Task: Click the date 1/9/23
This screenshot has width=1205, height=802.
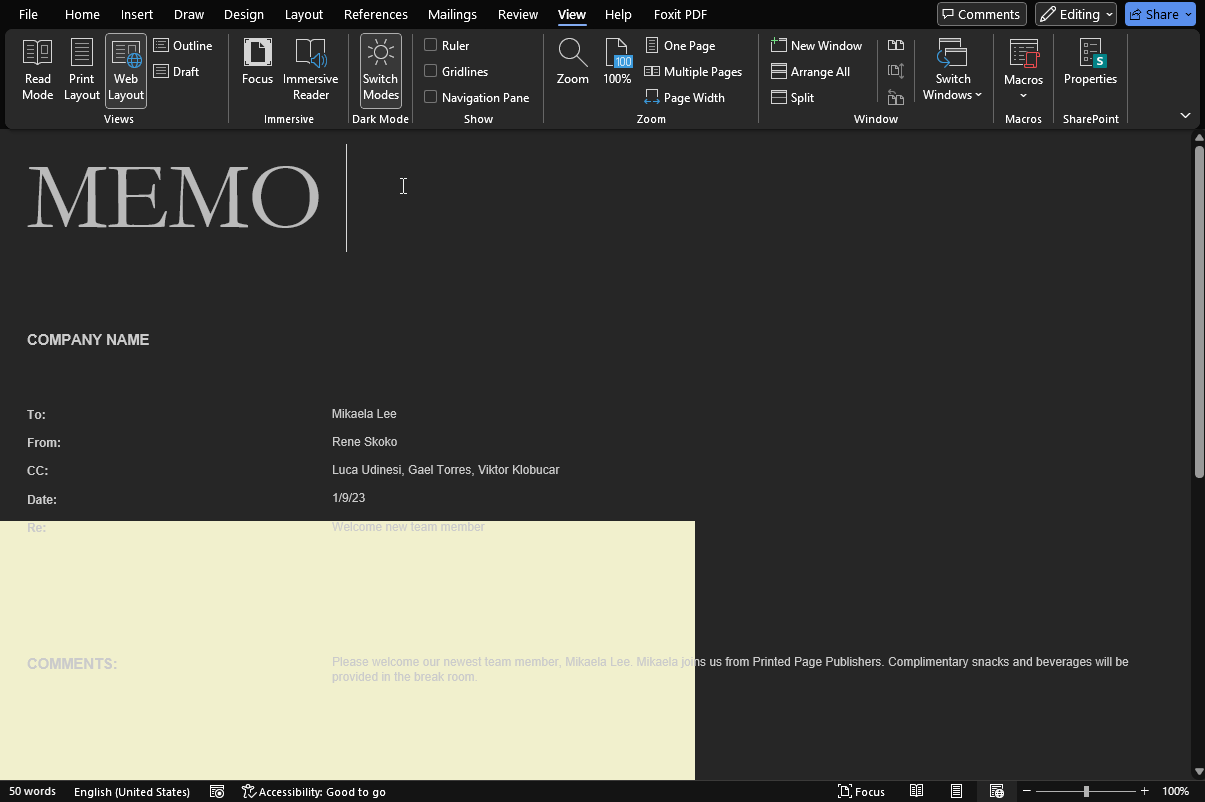Action: [x=349, y=498]
